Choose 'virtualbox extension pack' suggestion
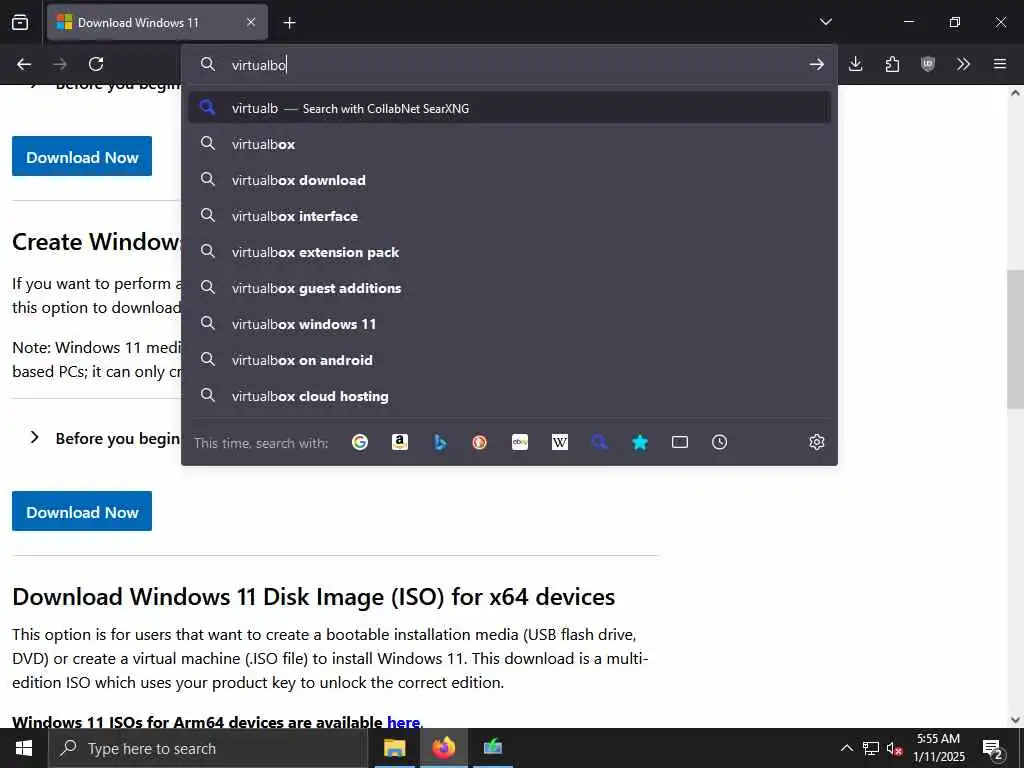This screenshot has height=768, width=1024. tap(509, 252)
